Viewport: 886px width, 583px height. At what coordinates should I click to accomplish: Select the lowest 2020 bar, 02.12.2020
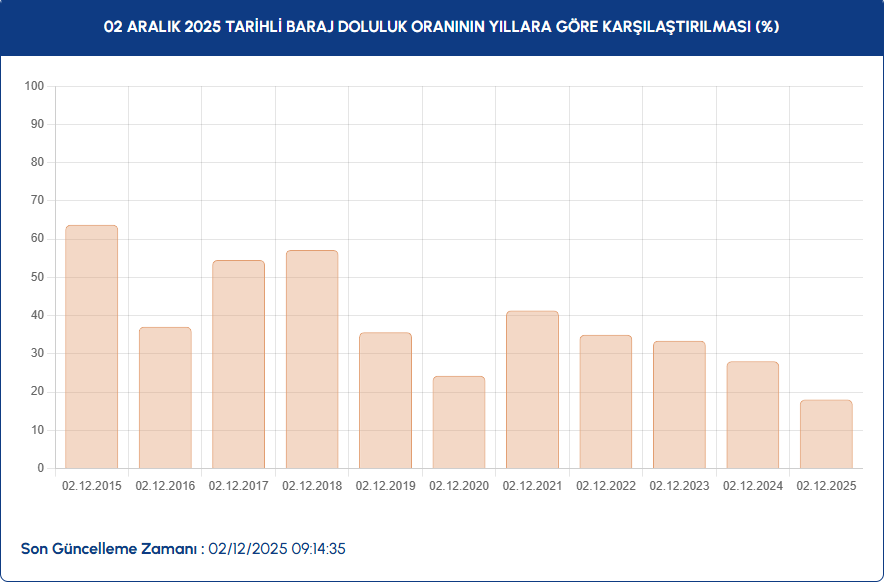(x=459, y=422)
